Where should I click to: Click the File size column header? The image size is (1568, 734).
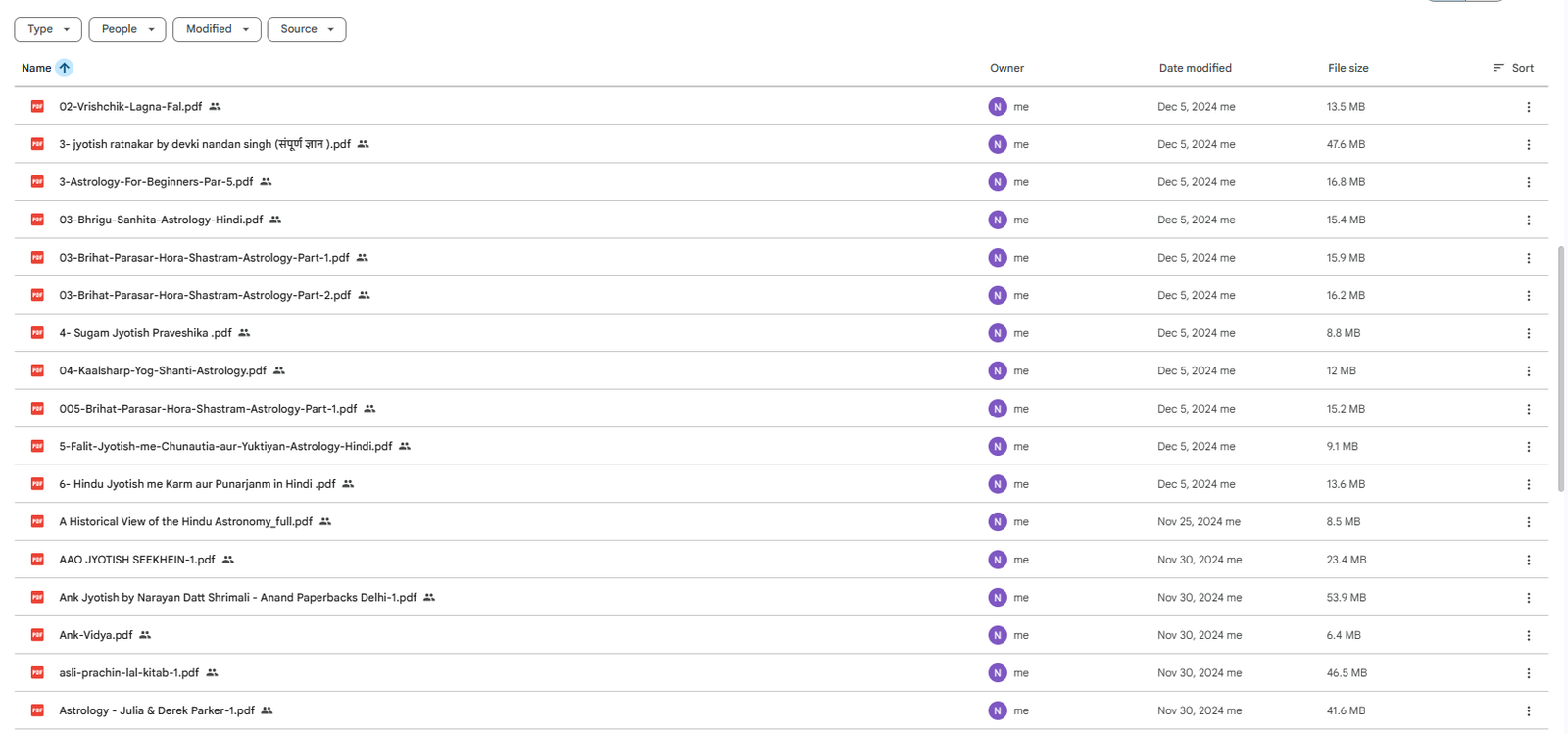[1347, 68]
